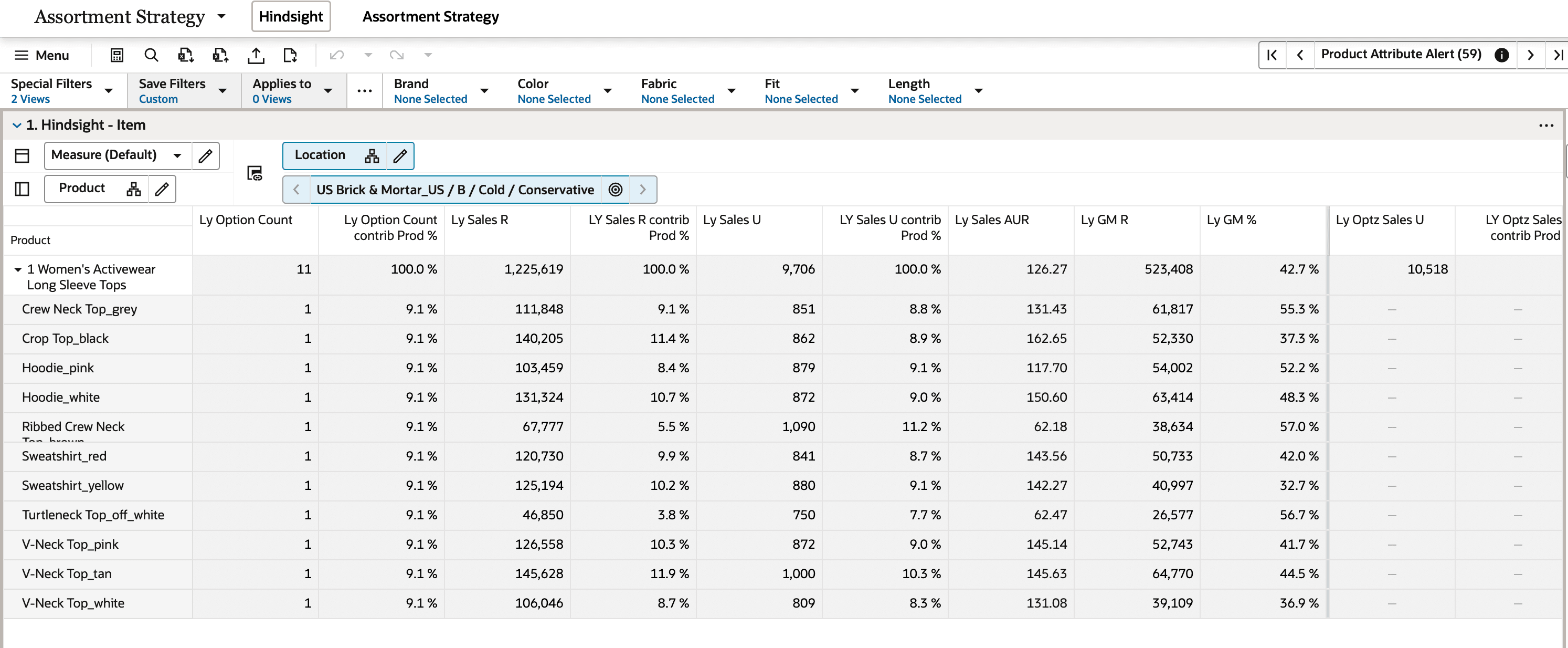Collapse Women's Activewear Long Sleeve Tops row
Viewport: 1568px width, 648px height.
(18, 269)
